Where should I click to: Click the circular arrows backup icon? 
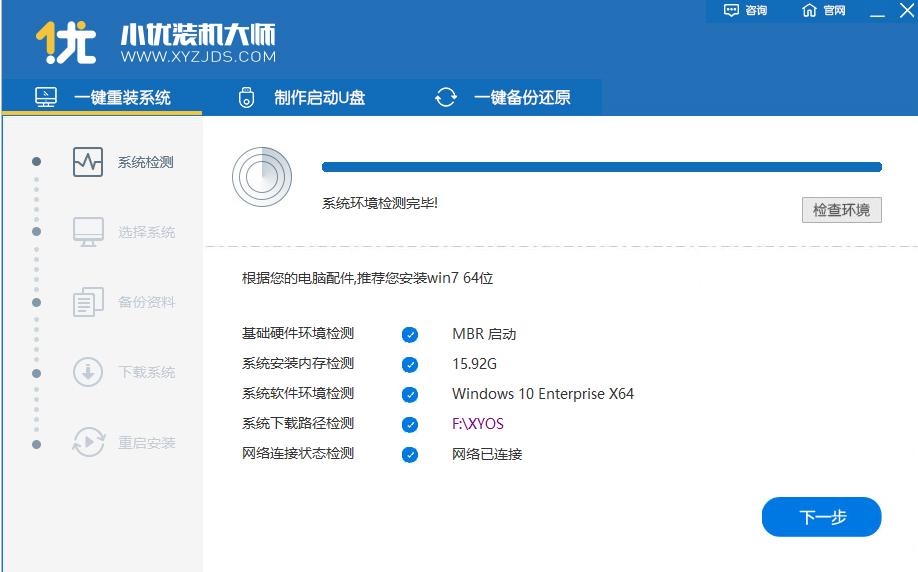(446, 97)
